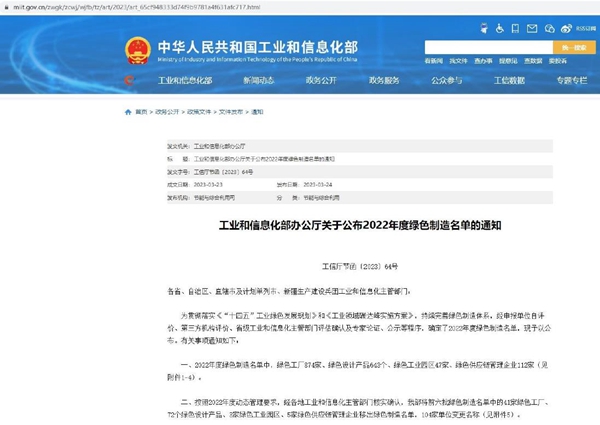Click 首页 in the breadcrumb
The width and height of the screenshot is (600, 425).
(x=141, y=112)
